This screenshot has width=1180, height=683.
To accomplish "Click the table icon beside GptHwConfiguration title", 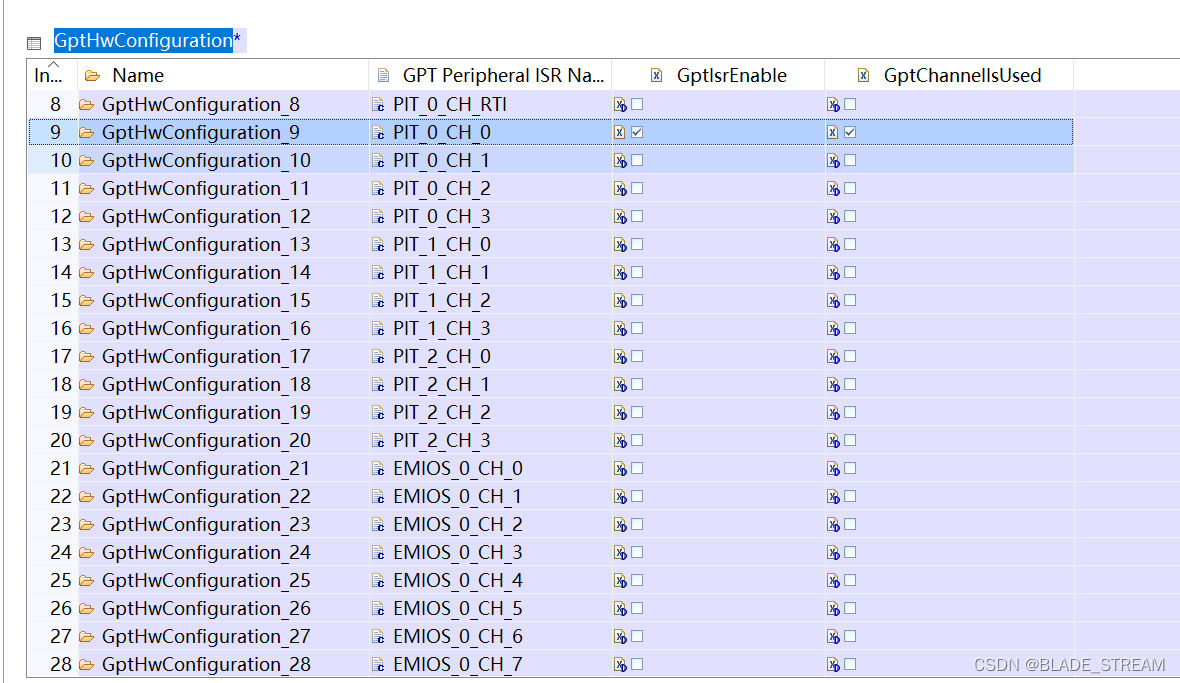I will [x=34, y=43].
